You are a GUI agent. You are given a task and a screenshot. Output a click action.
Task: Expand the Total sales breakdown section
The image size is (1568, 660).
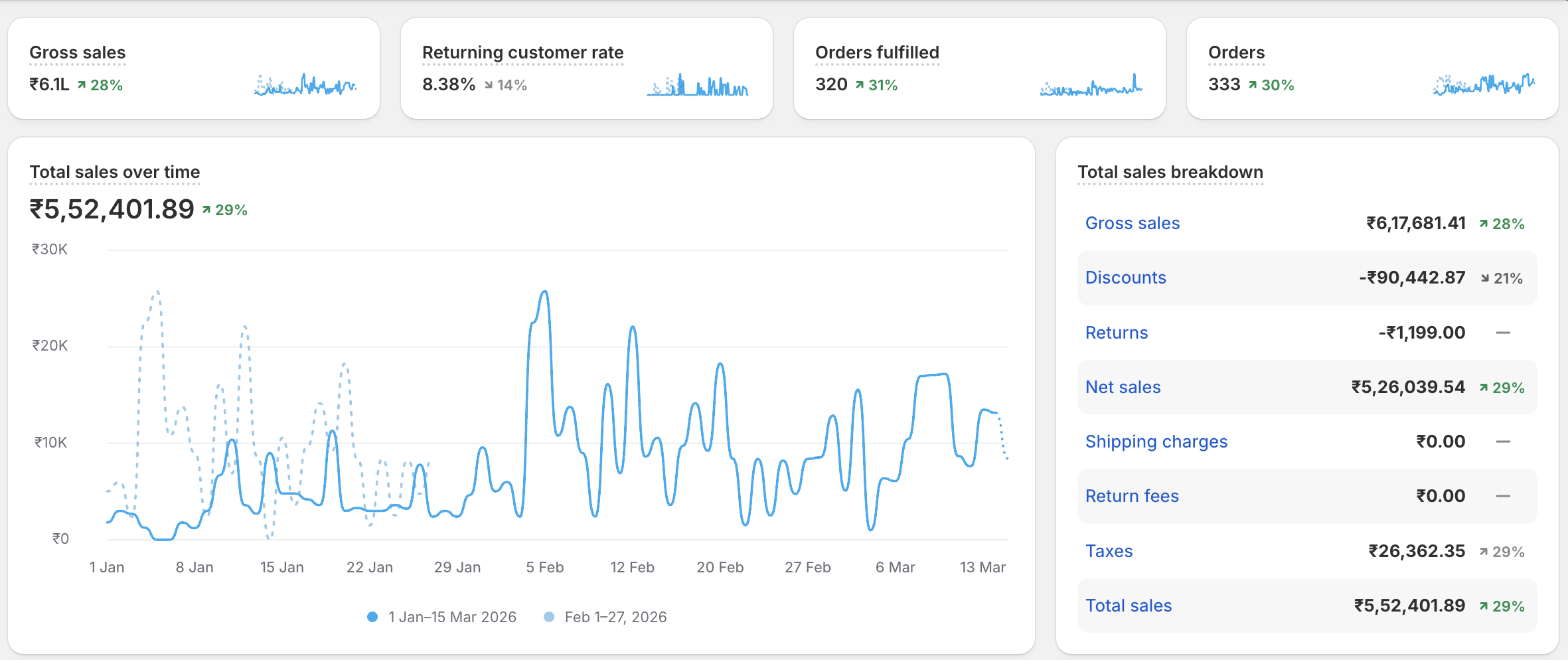(x=1169, y=172)
